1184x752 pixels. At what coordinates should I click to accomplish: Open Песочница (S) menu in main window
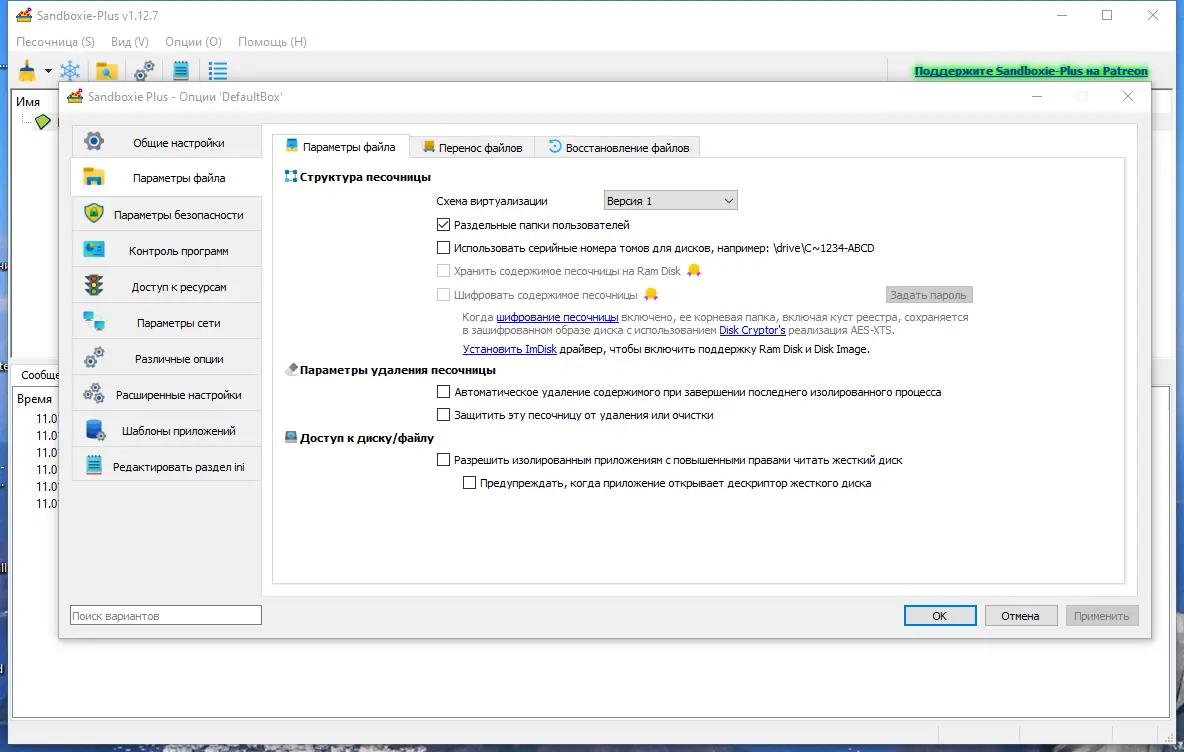(x=55, y=42)
